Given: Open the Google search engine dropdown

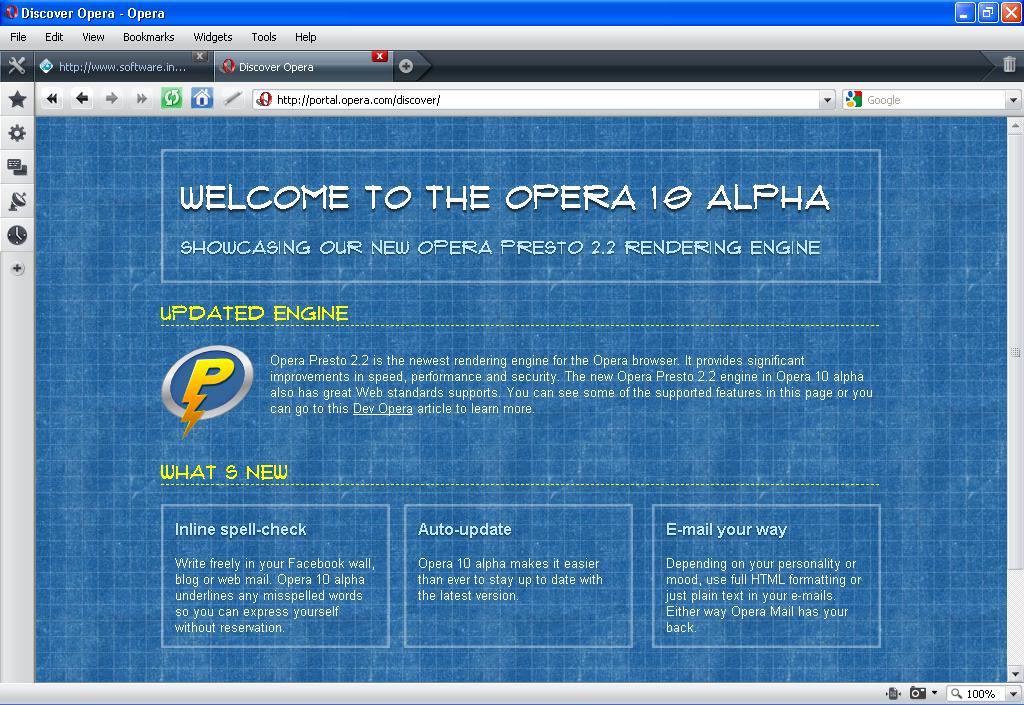Looking at the screenshot, I should [x=1013, y=100].
